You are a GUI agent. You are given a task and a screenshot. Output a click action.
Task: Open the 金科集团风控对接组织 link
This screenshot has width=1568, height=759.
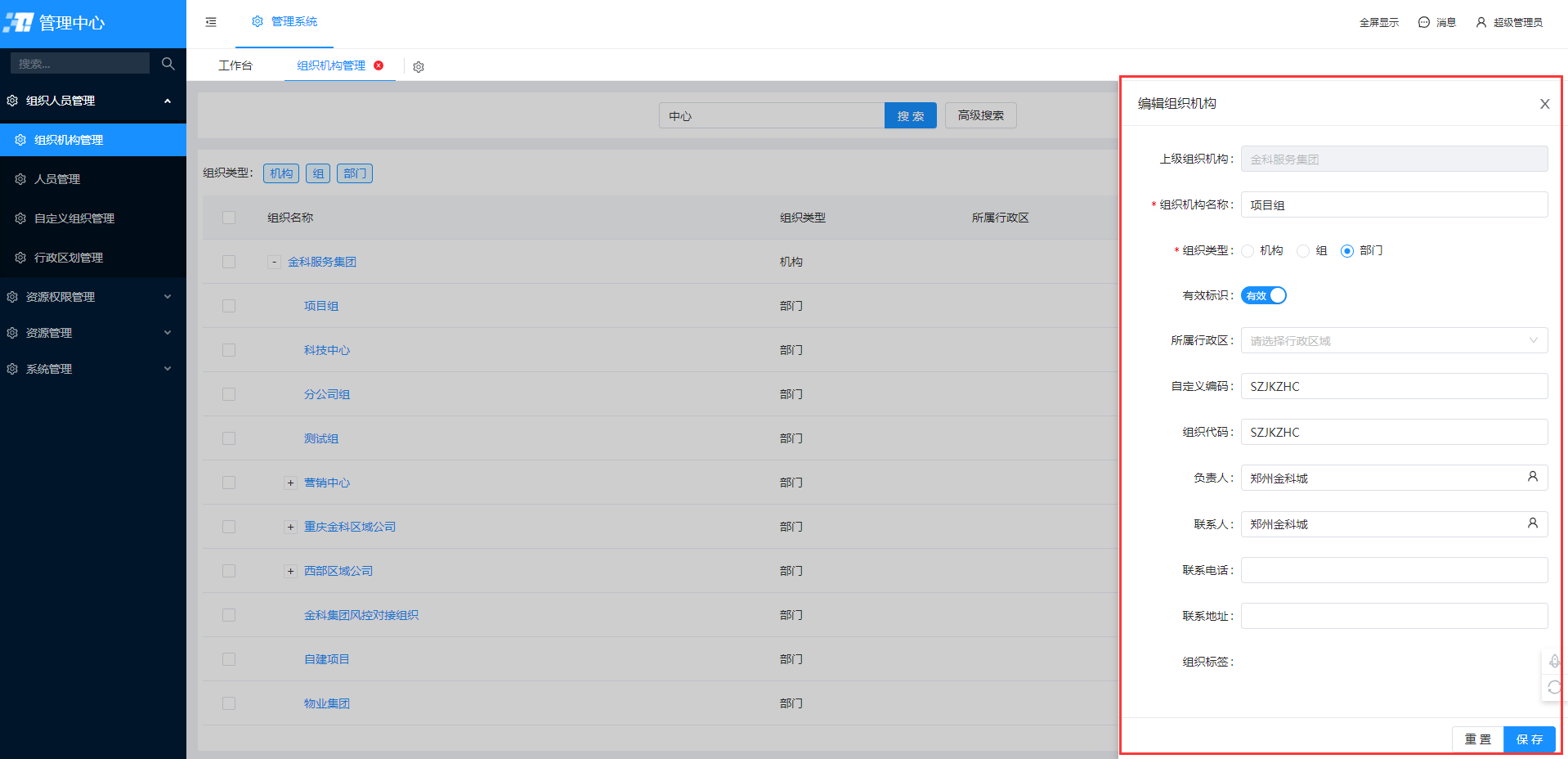point(361,615)
